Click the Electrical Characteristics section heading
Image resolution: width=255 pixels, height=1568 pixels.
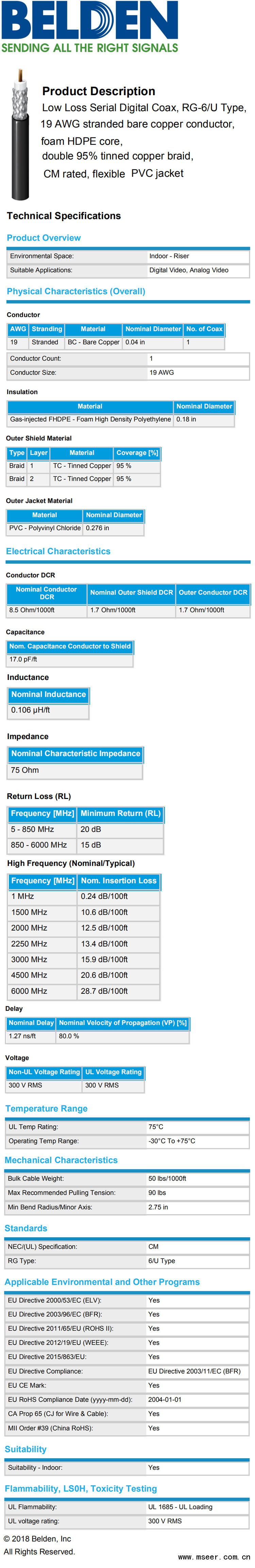[58, 551]
